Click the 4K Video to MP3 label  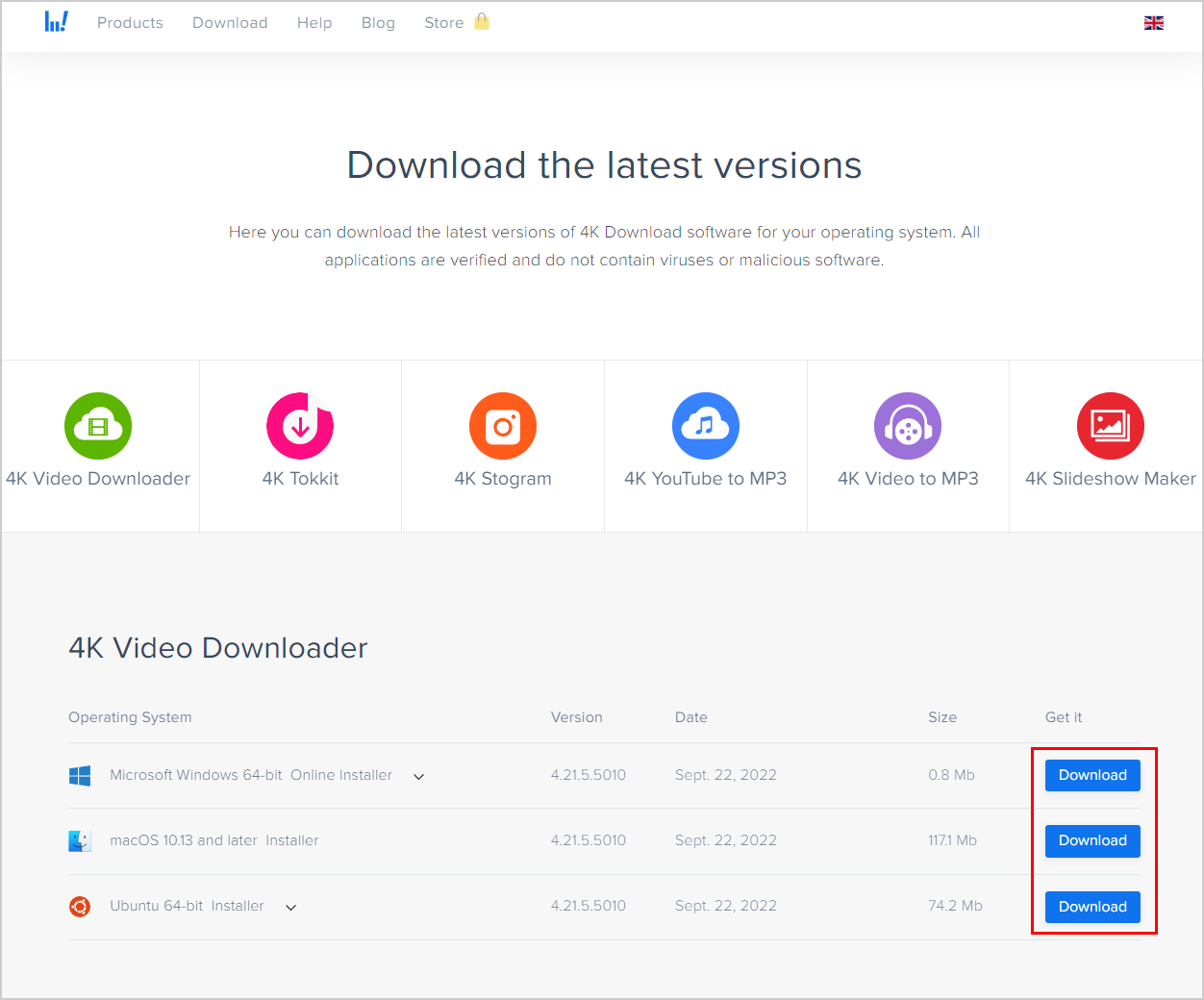[x=908, y=479]
